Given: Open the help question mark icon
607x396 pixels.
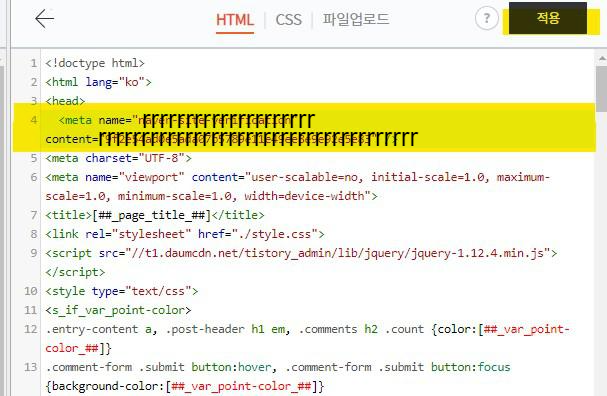Looking at the screenshot, I should coord(487,18).
